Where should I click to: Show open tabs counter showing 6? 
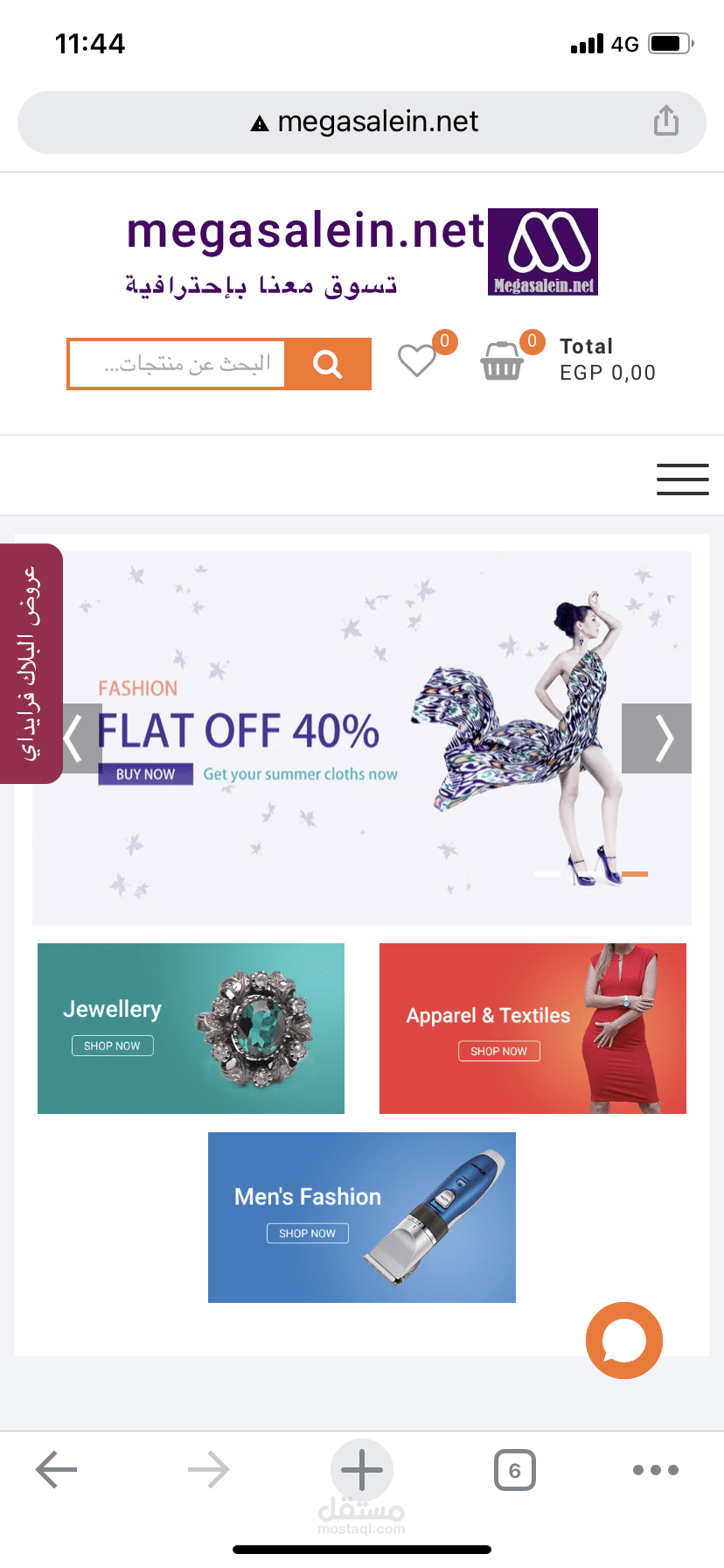(515, 1470)
